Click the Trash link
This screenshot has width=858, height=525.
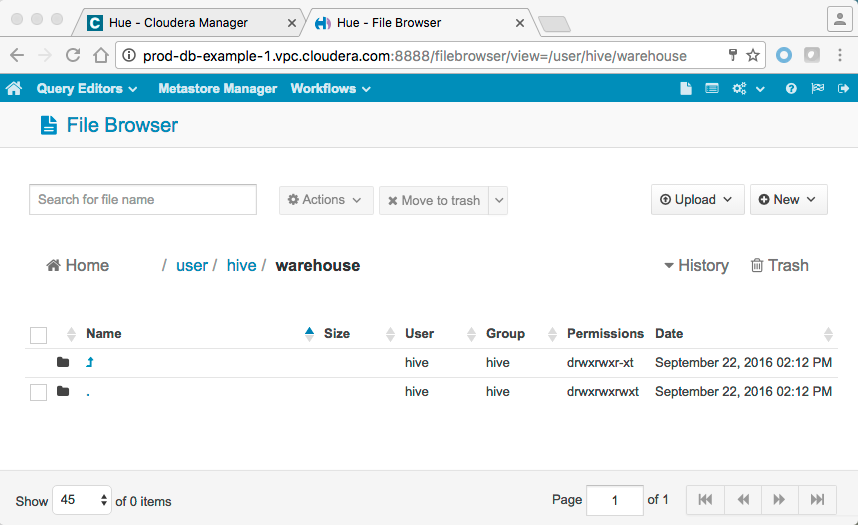click(779, 266)
